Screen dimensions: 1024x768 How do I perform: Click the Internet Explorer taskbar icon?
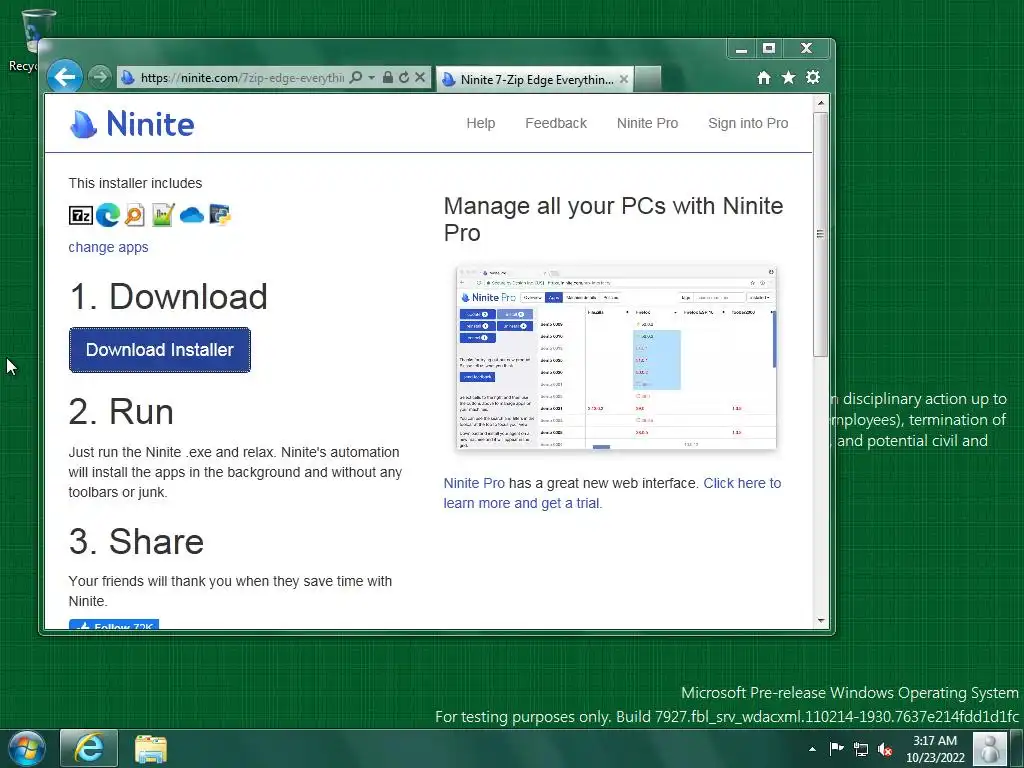point(89,748)
